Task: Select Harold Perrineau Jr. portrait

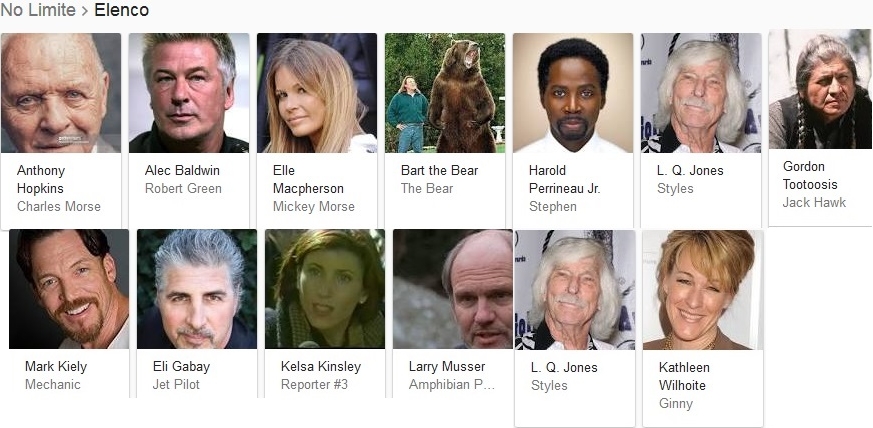Action: click(x=573, y=93)
